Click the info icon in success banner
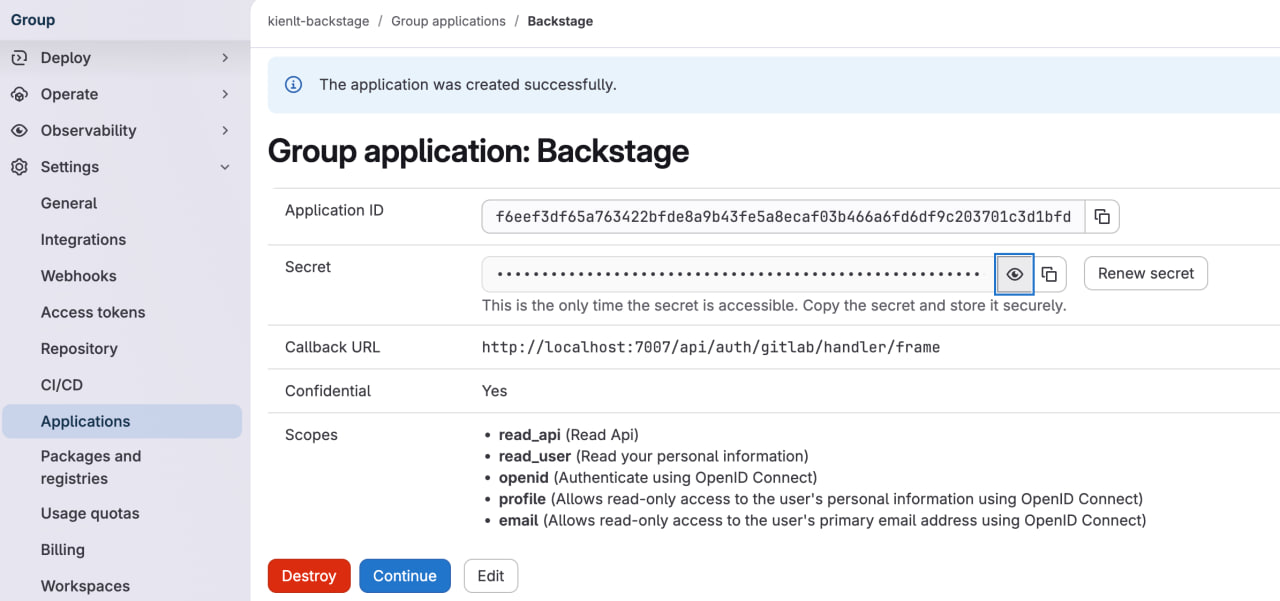Image resolution: width=1280 pixels, height=601 pixels. (294, 85)
